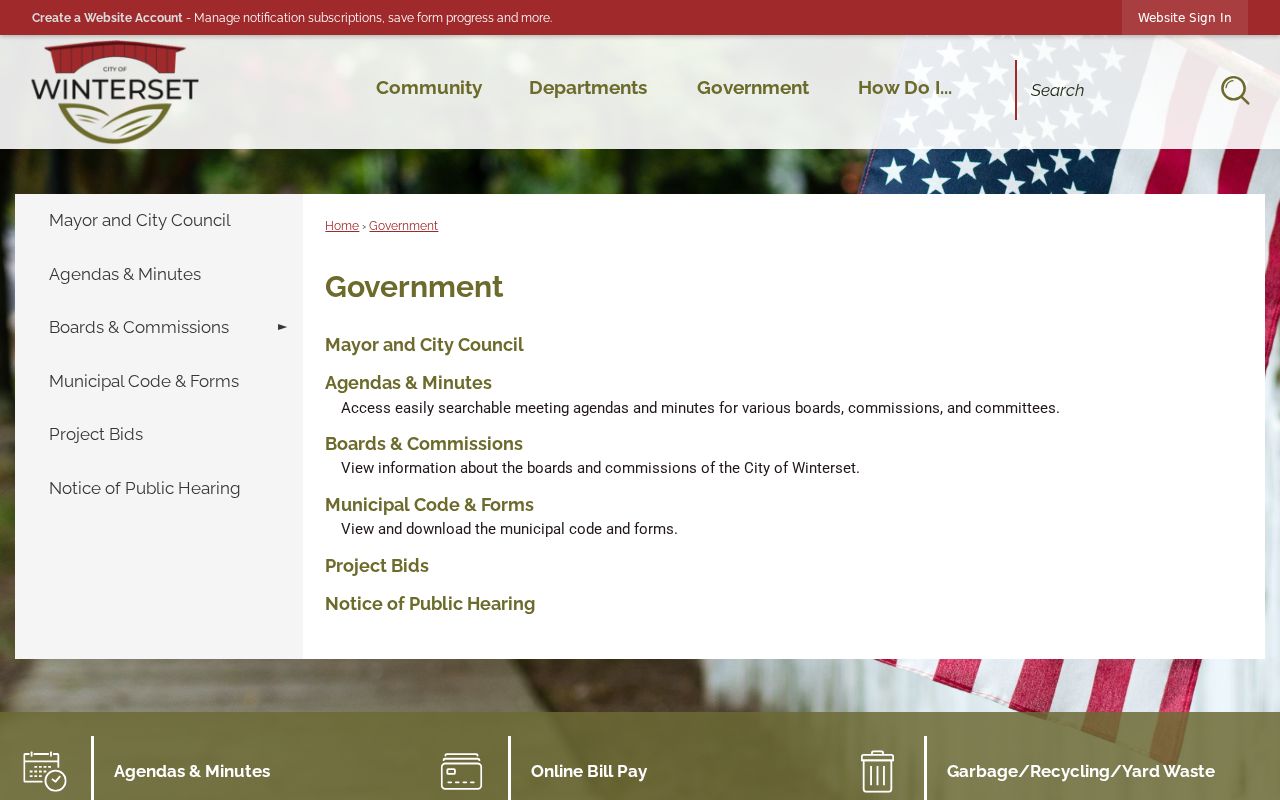
Task: Click the credit card Online Bill Pay icon
Action: tap(461, 771)
